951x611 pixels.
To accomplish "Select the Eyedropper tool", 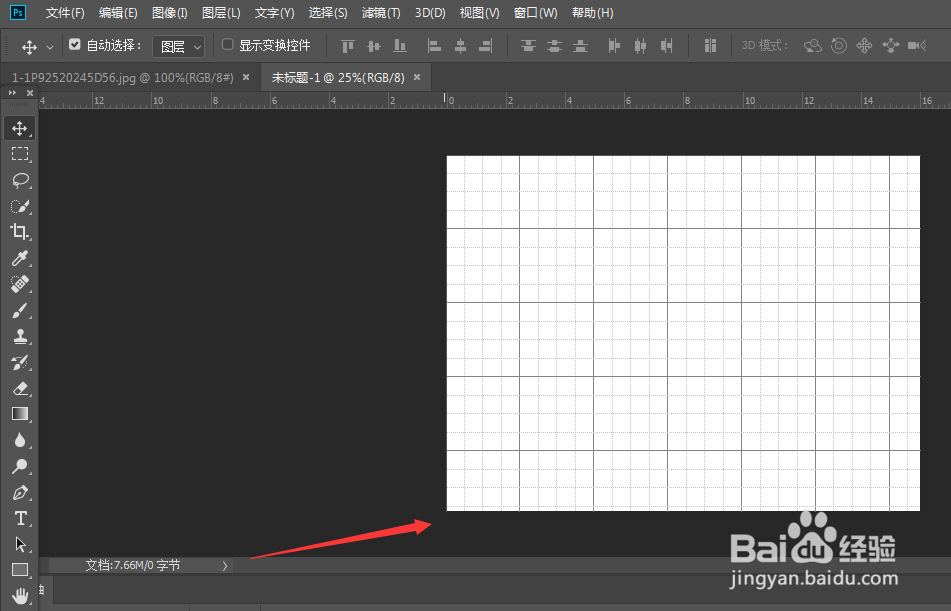I will [19, 258].
